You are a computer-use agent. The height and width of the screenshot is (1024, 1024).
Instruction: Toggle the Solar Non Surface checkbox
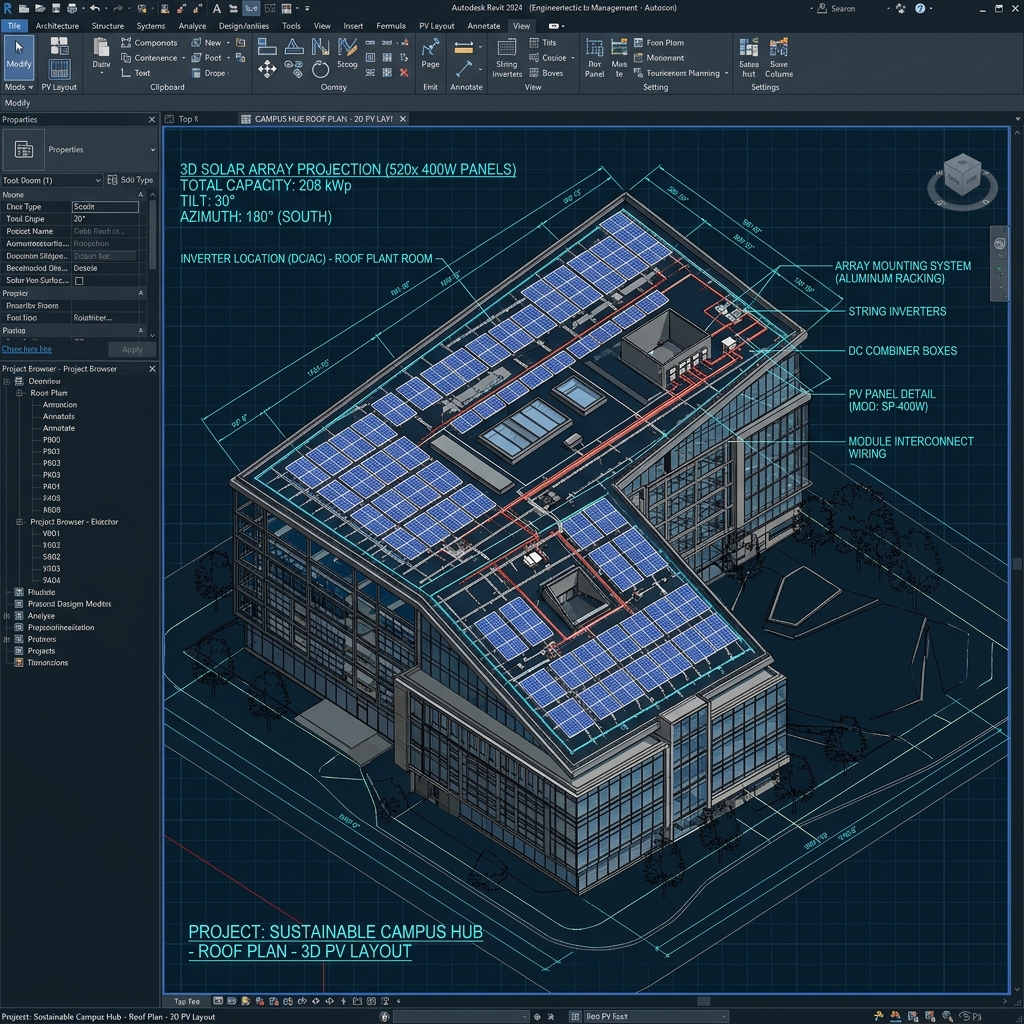pyautogui.click(x=79, y=281)
